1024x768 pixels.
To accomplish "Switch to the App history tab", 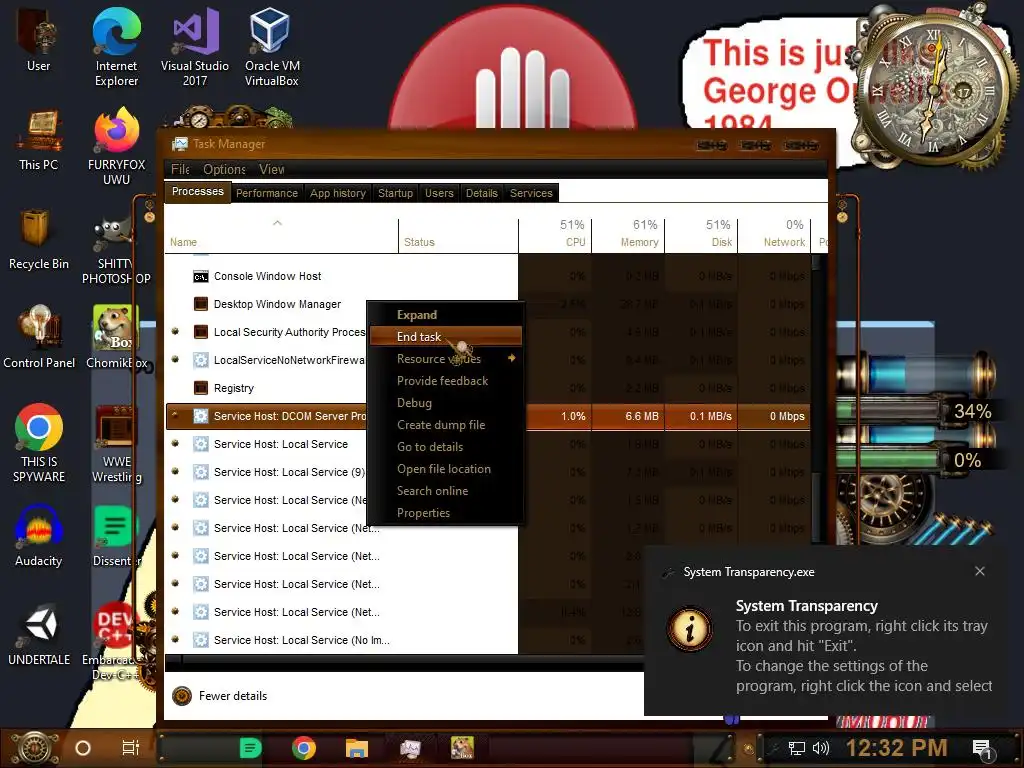I will [338, 193].
